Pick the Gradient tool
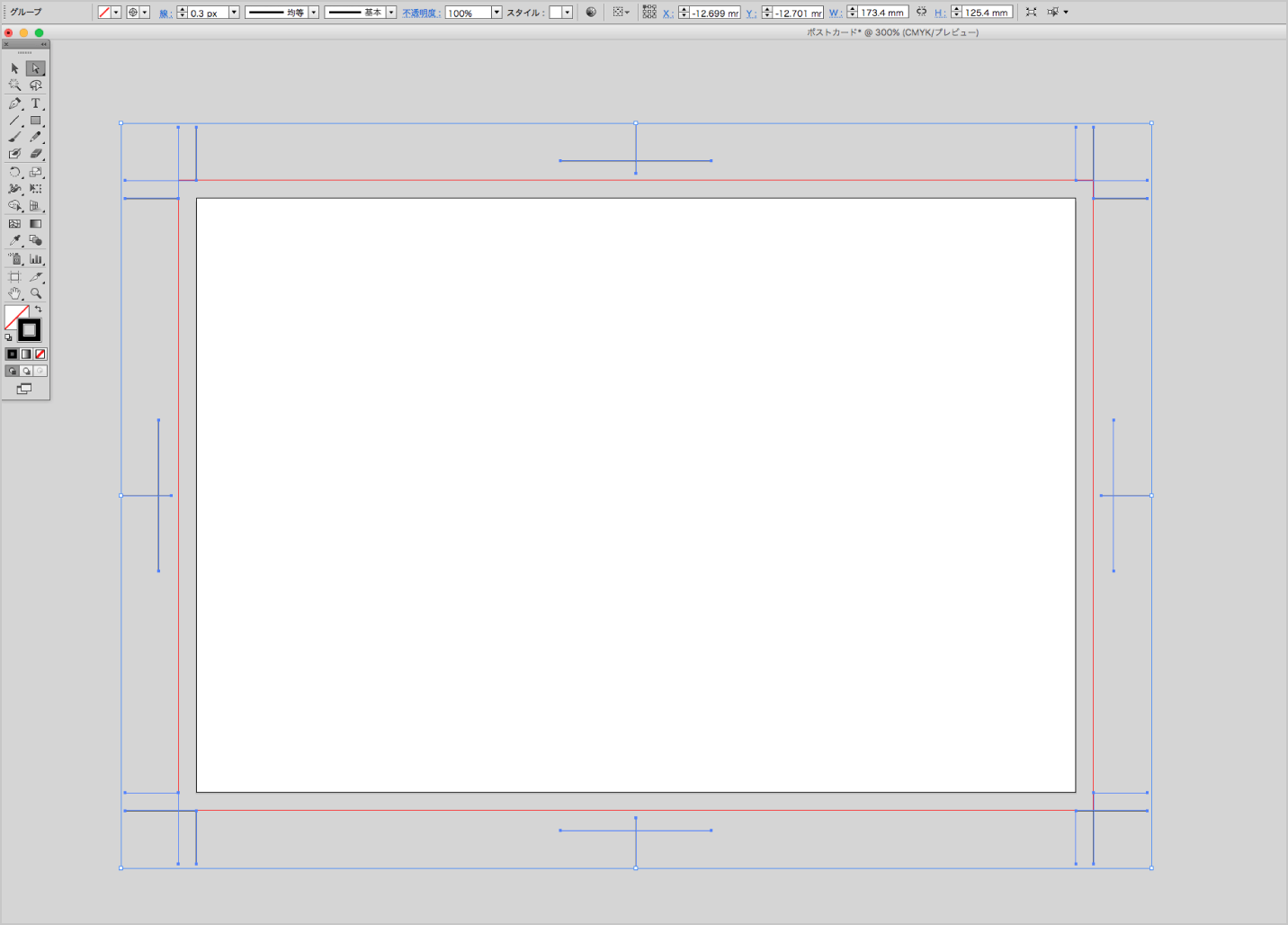1288x925 pixels. (36, 224)
